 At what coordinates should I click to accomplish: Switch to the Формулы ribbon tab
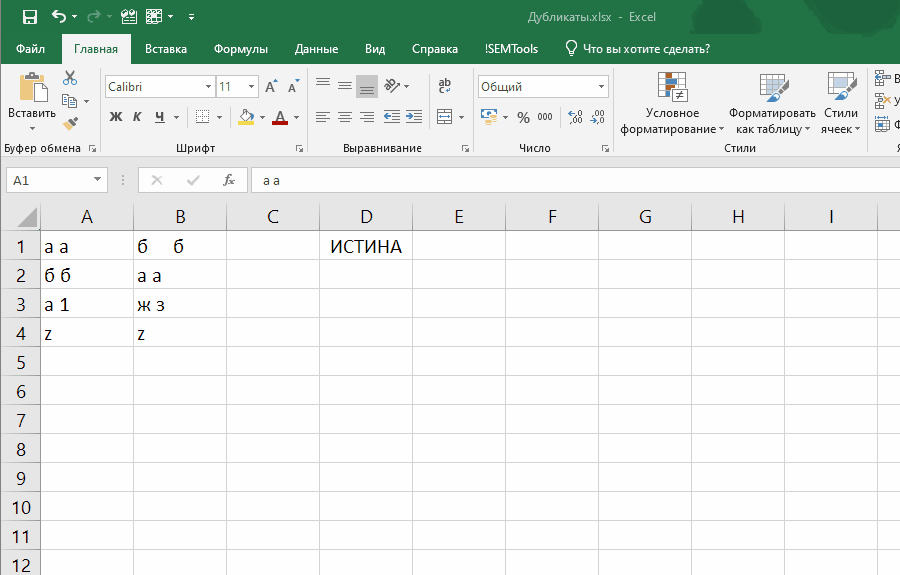click(x=240, y=49)
